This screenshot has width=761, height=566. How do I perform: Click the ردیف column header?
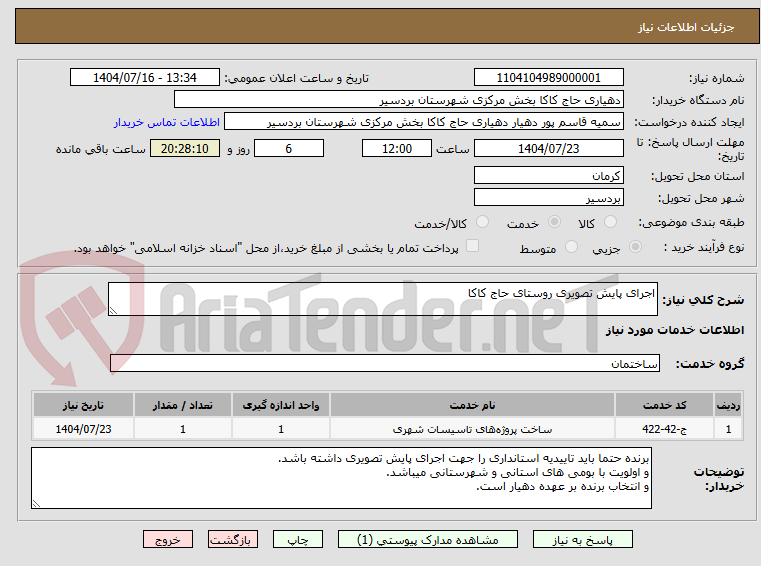coord(728,405)
